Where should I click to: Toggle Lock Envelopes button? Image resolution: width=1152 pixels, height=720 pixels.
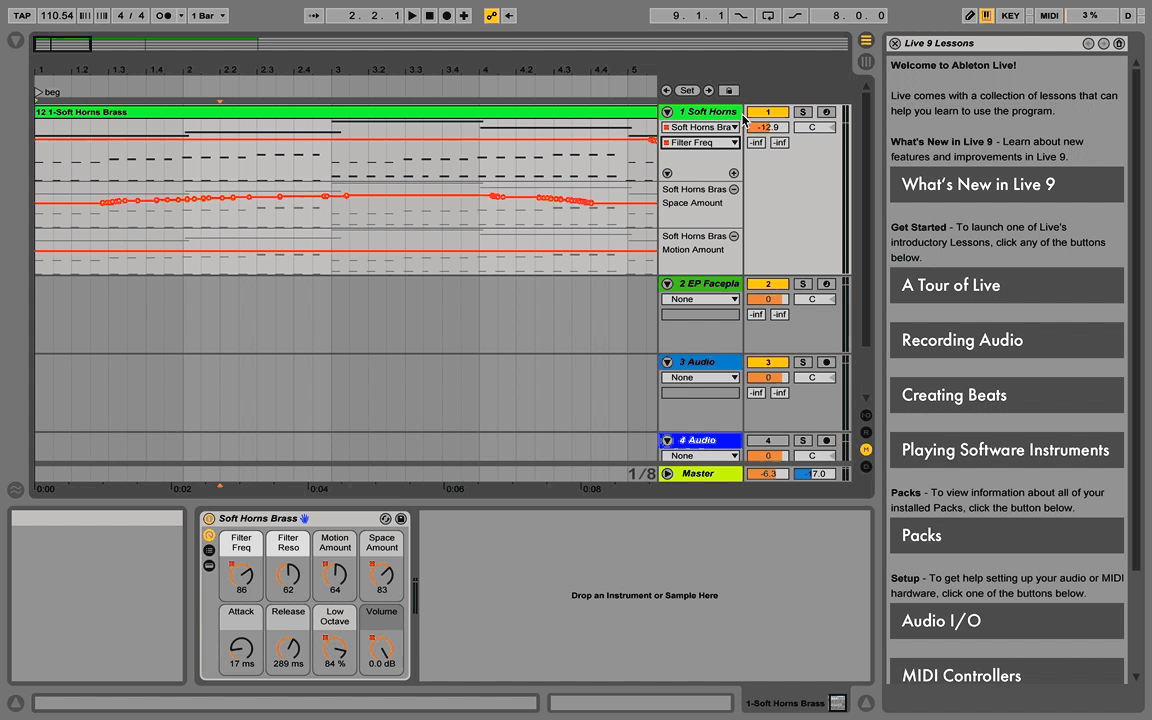click(x=729, y=90)
